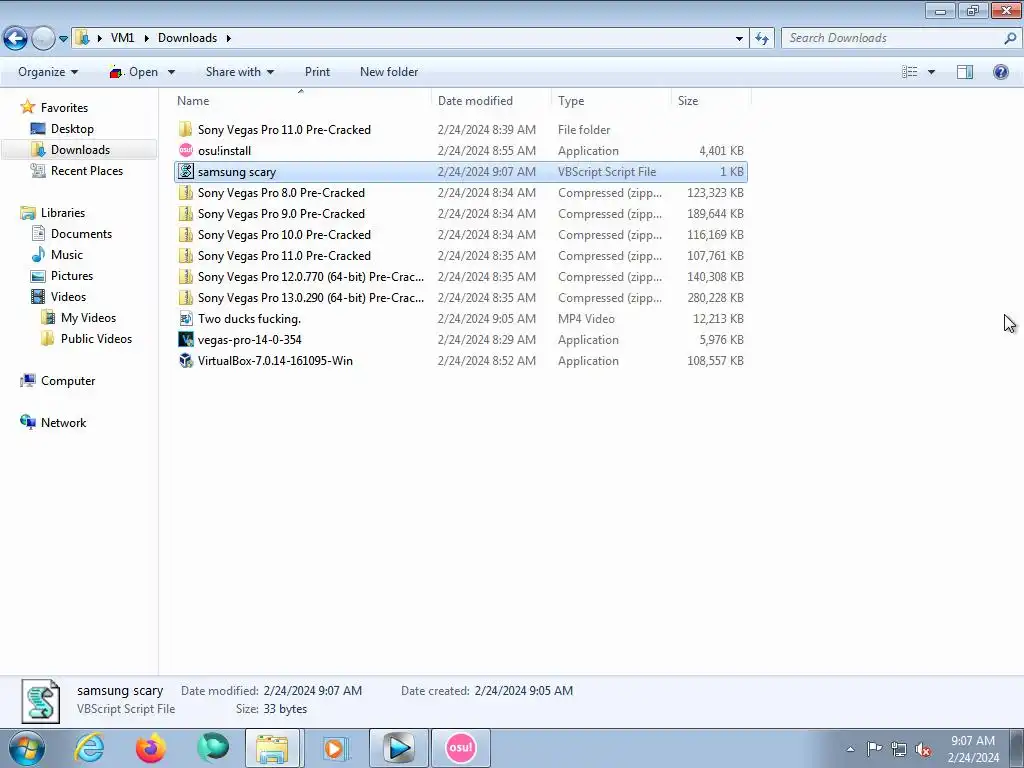1024x768 pixels.
Task: Open the Documents library
Action: point(82,234)
